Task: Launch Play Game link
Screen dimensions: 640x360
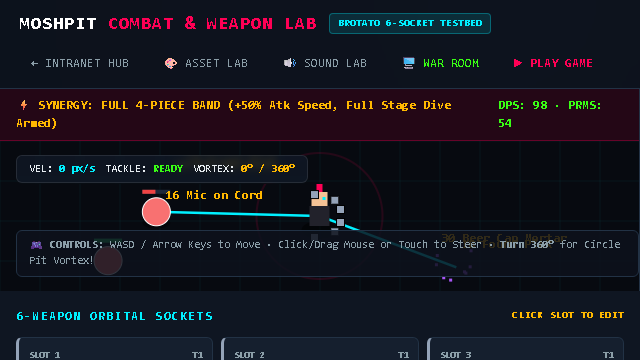Action: tap(553, 63)
